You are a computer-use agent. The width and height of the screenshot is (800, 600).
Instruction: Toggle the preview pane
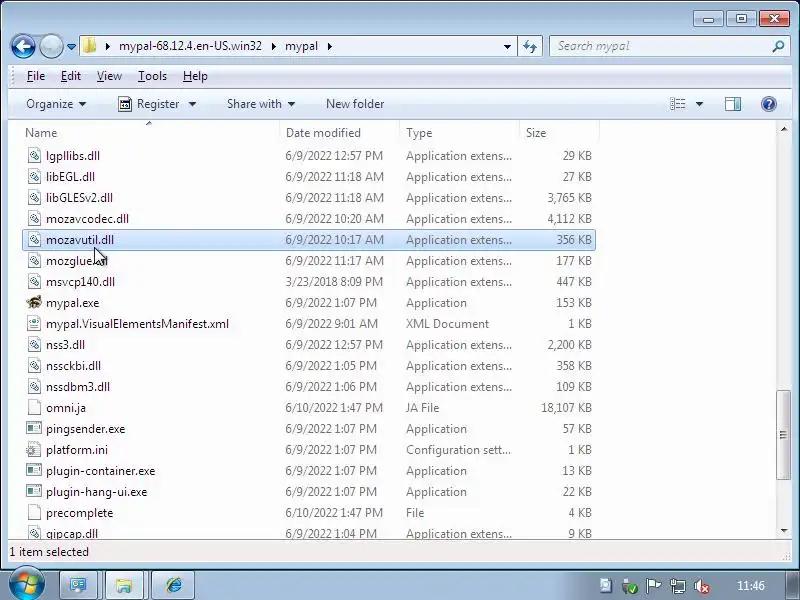(x=733, y=104)
